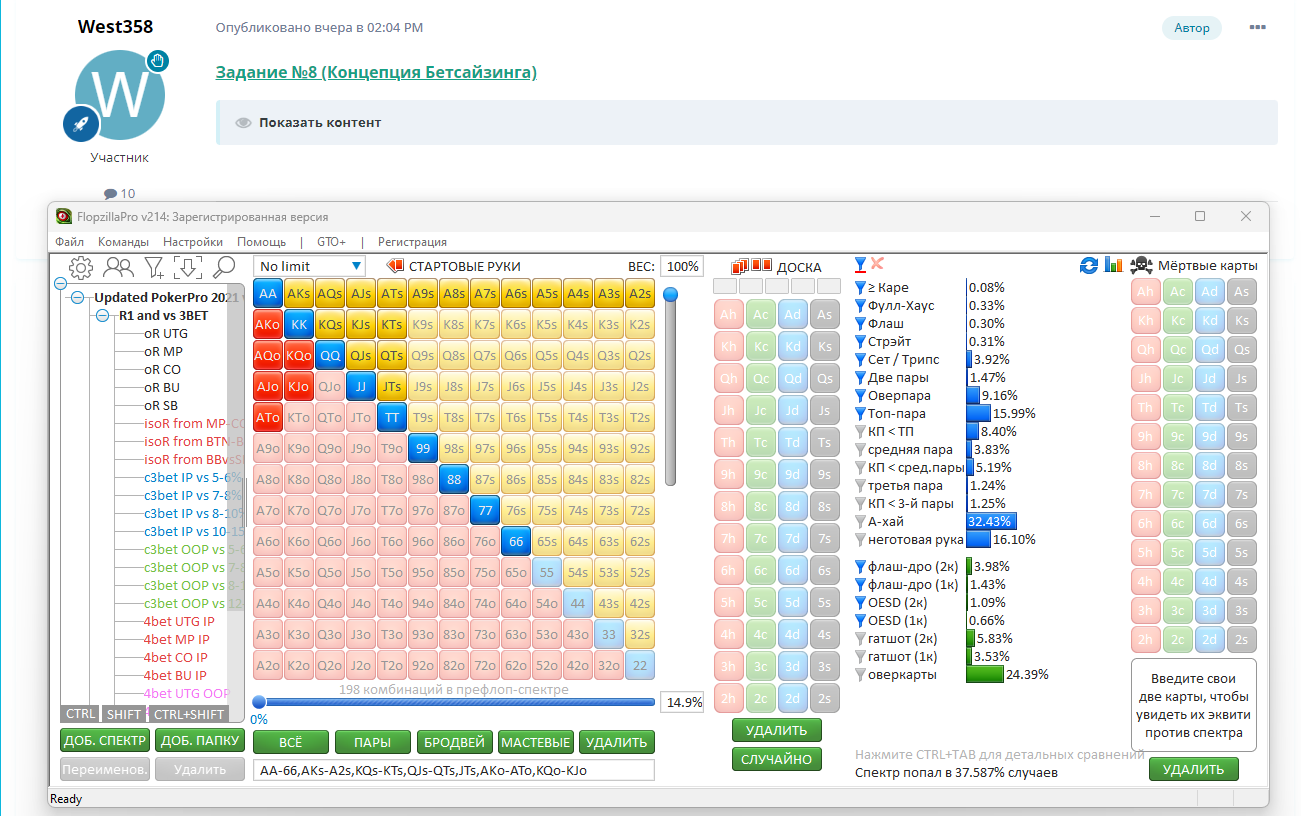
Task: Click the underlined blue funnel filter icon
Action: (x=861, y=264)
